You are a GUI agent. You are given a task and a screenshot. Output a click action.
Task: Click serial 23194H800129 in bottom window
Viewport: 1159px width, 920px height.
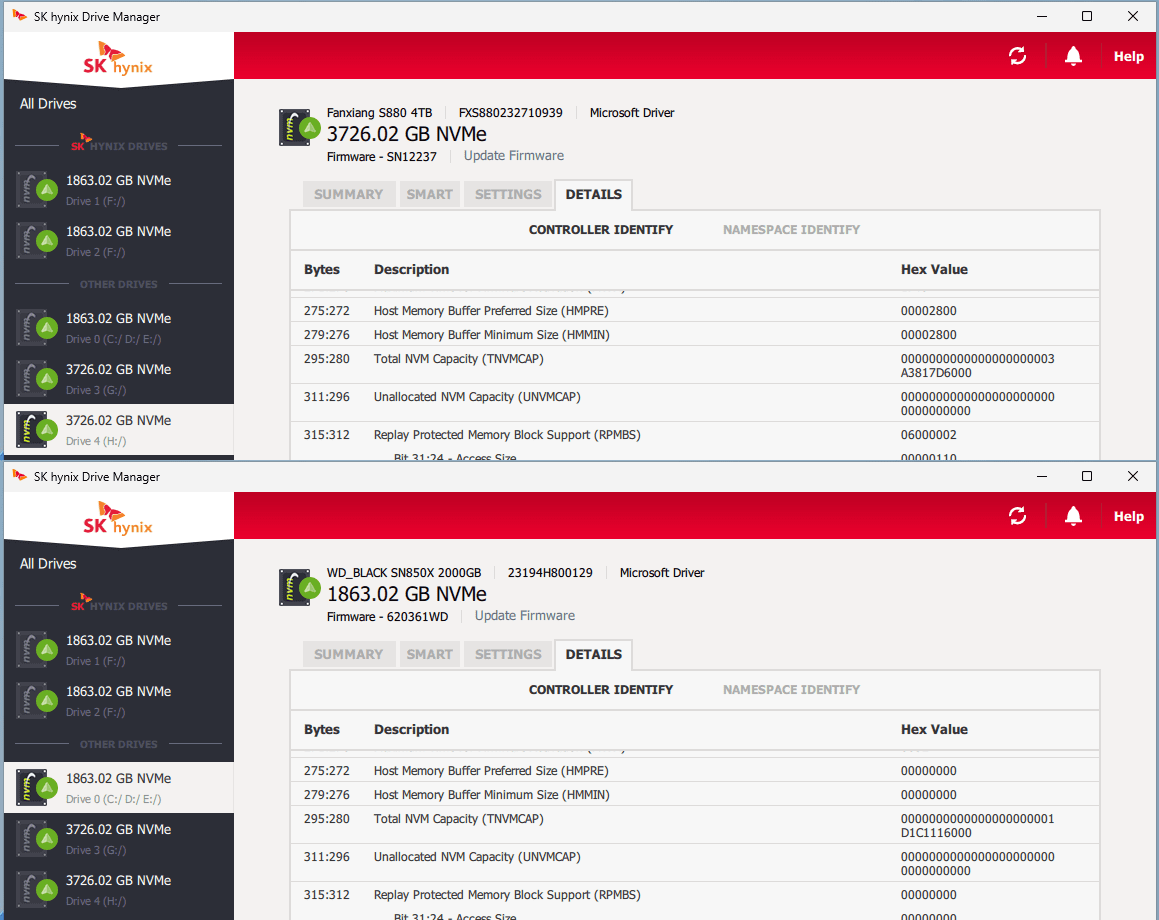click(x=550, y=573)
